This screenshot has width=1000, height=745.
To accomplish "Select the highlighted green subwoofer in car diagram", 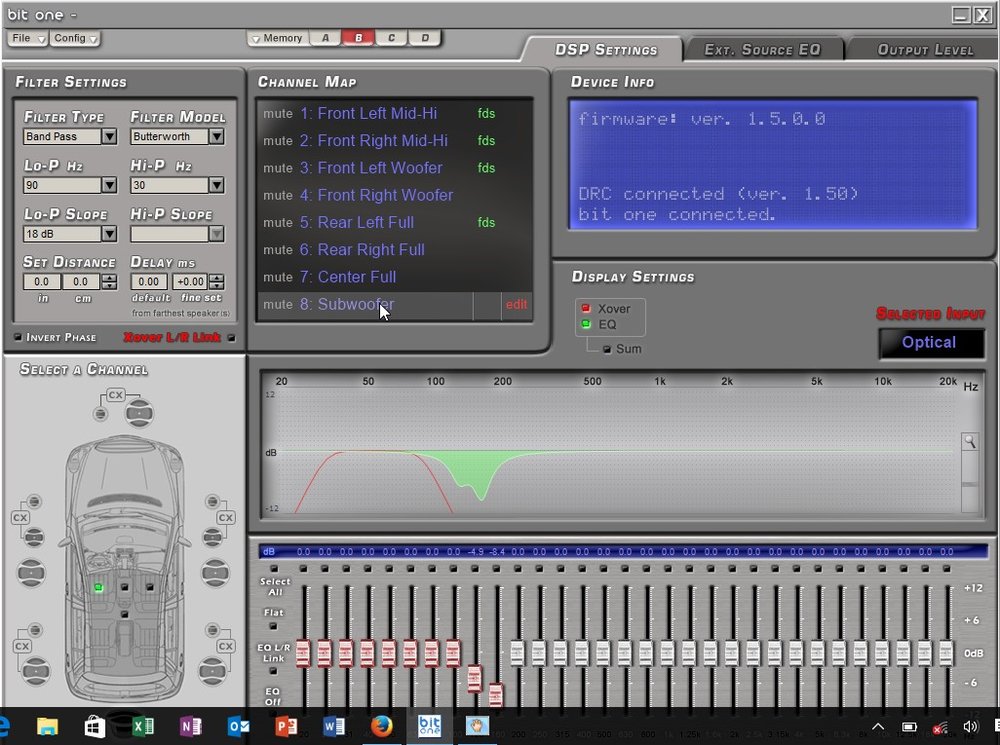I will [98, 587].
